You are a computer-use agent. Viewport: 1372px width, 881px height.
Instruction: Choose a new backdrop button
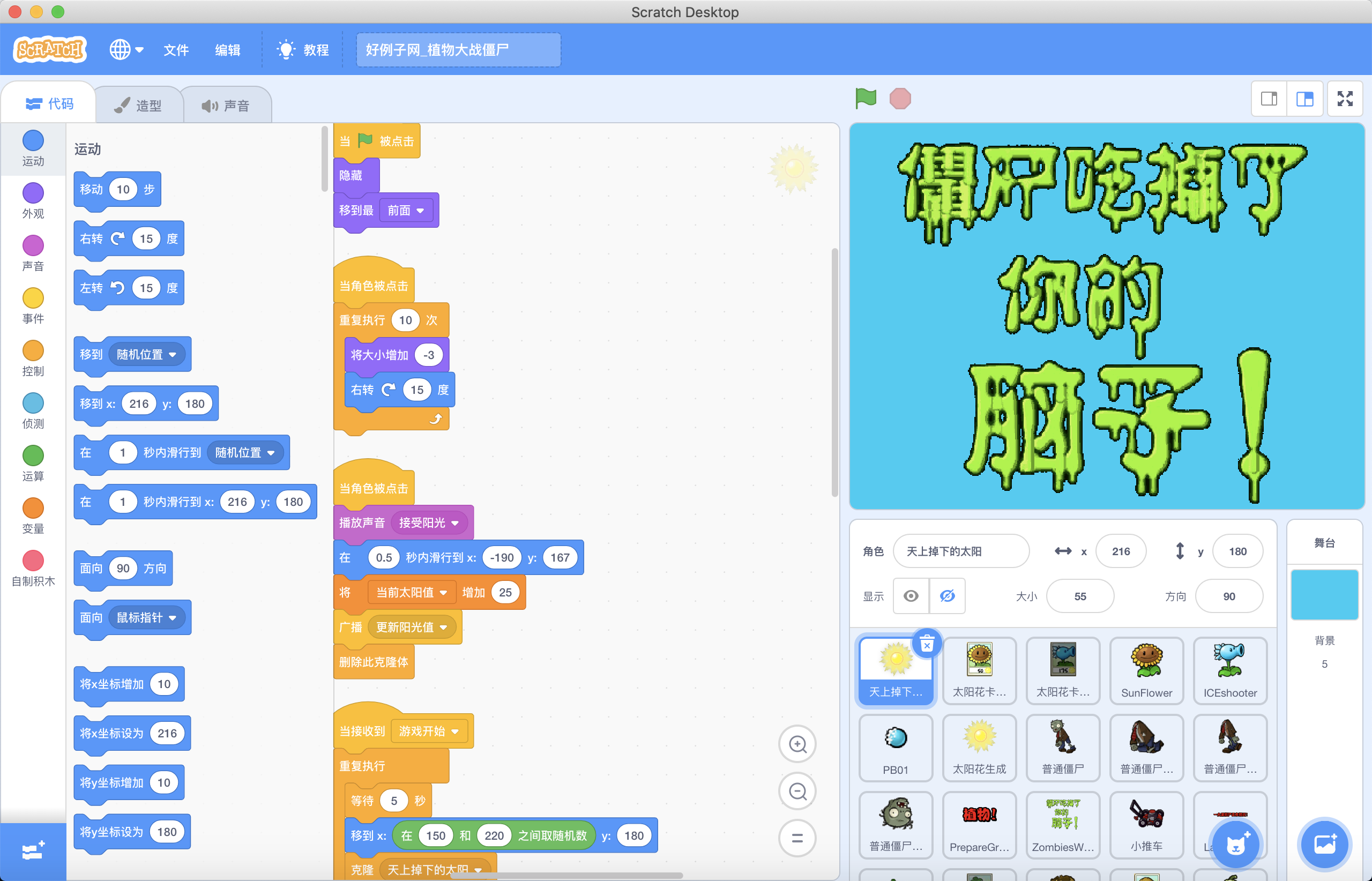click(x=1324, y=845)
